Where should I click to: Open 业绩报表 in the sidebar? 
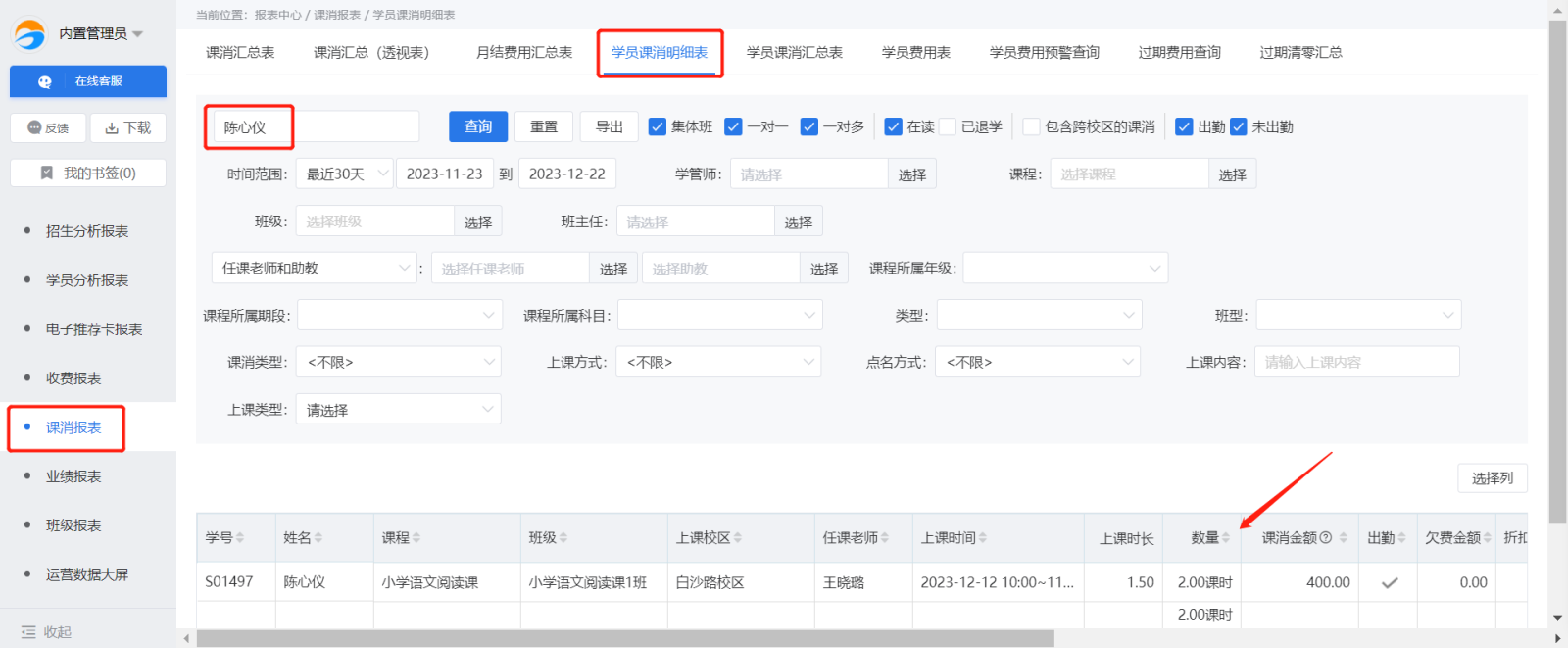(73, 476)
